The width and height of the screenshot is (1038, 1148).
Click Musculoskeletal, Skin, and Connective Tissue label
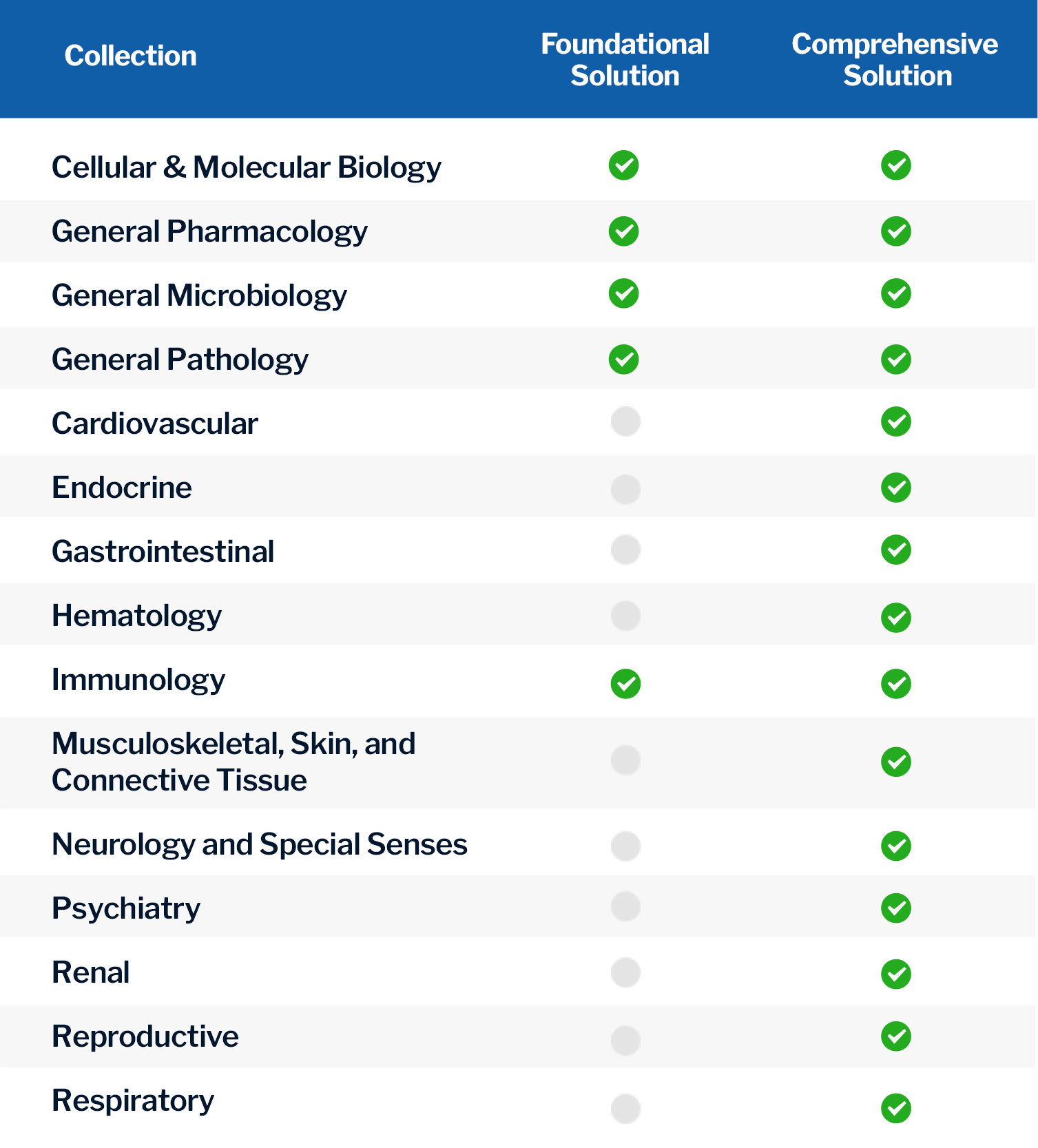coord(233,762)
